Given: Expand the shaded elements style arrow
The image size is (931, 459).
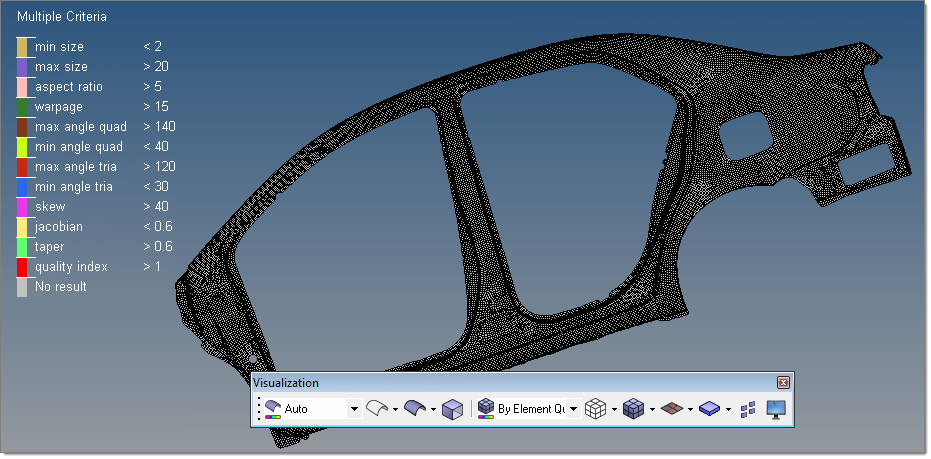Looking at the screenshot, I should click(x=651, y=409).
